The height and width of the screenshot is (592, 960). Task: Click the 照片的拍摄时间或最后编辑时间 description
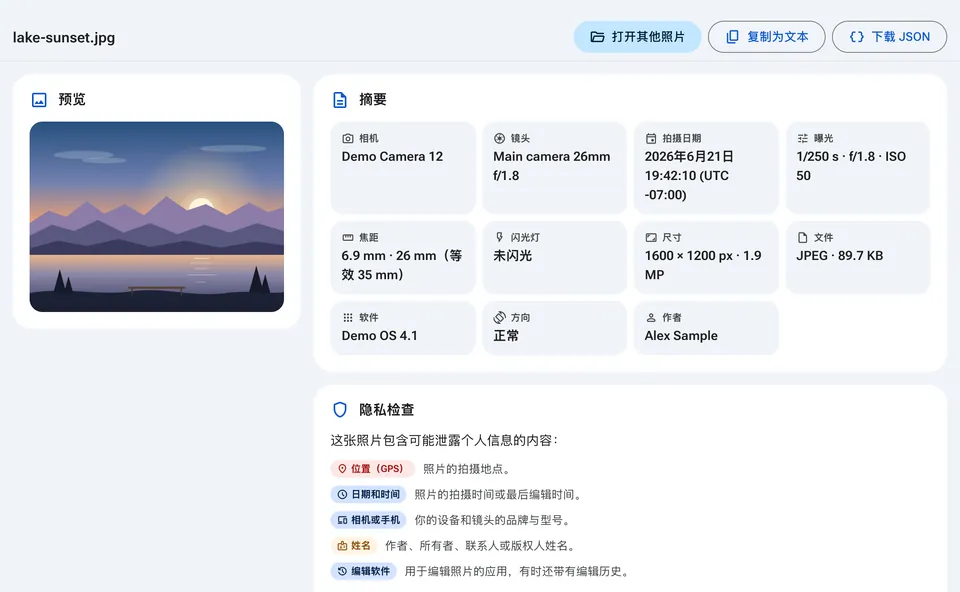tap(498, 495)
